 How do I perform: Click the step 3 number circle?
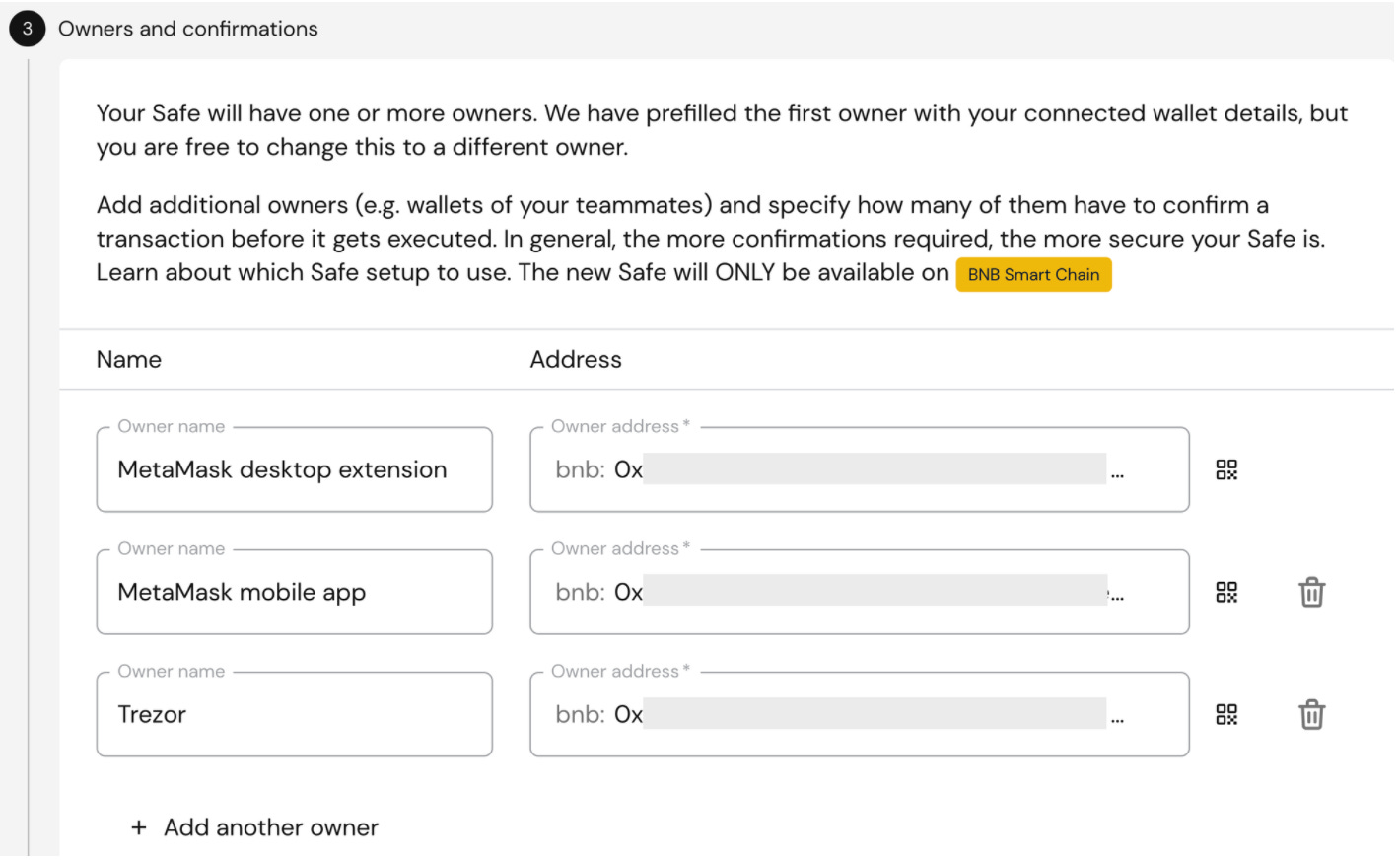[x=28, y=29]
